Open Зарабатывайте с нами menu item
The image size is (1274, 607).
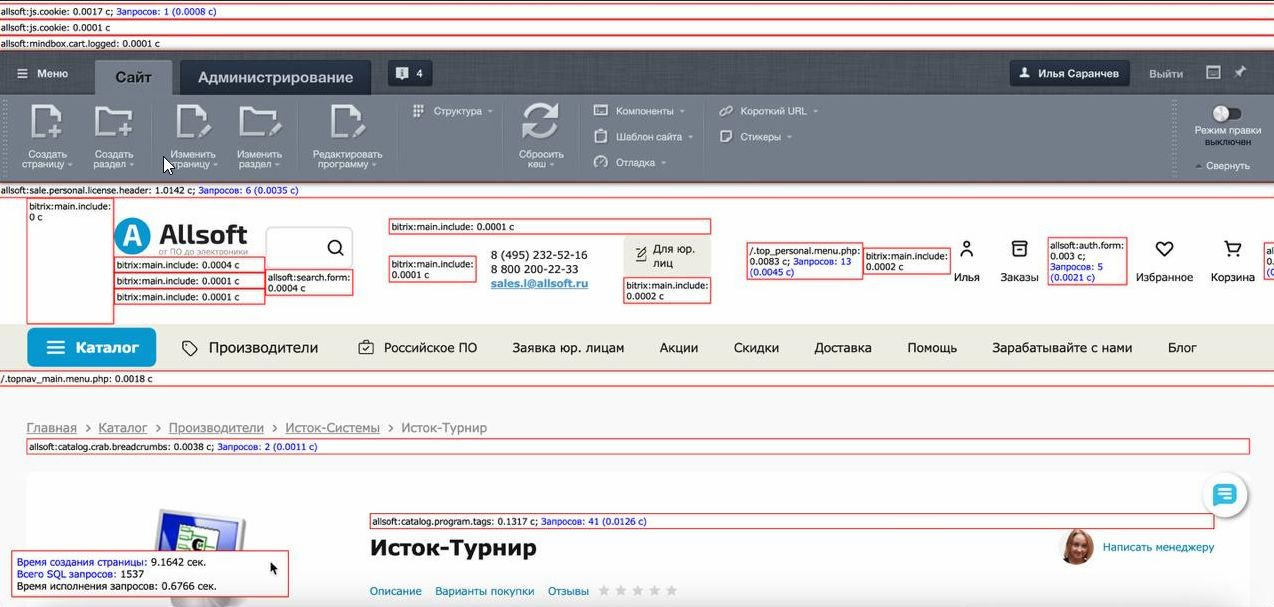click(x=1062, y=348)
